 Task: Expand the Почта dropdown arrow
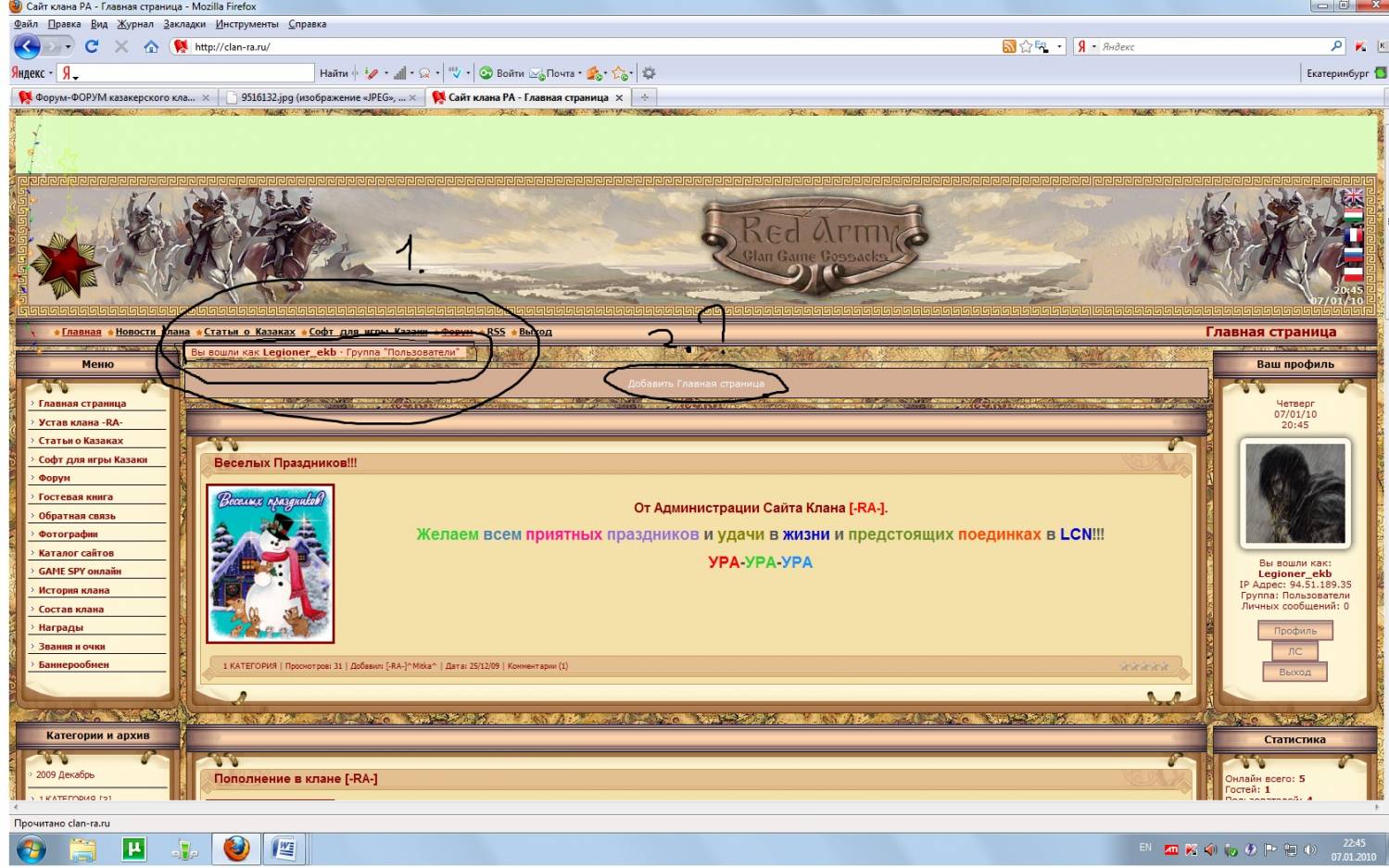(x=580, y=73)
